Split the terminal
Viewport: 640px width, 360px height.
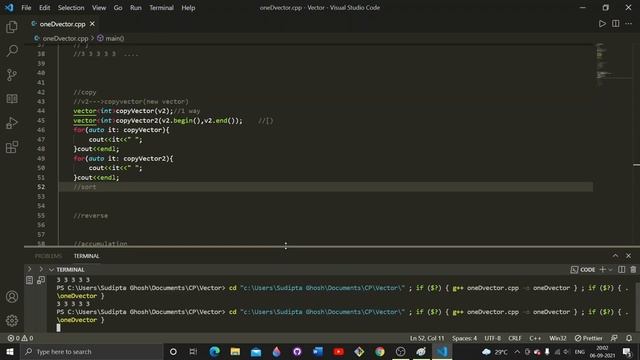coord(622,269)
